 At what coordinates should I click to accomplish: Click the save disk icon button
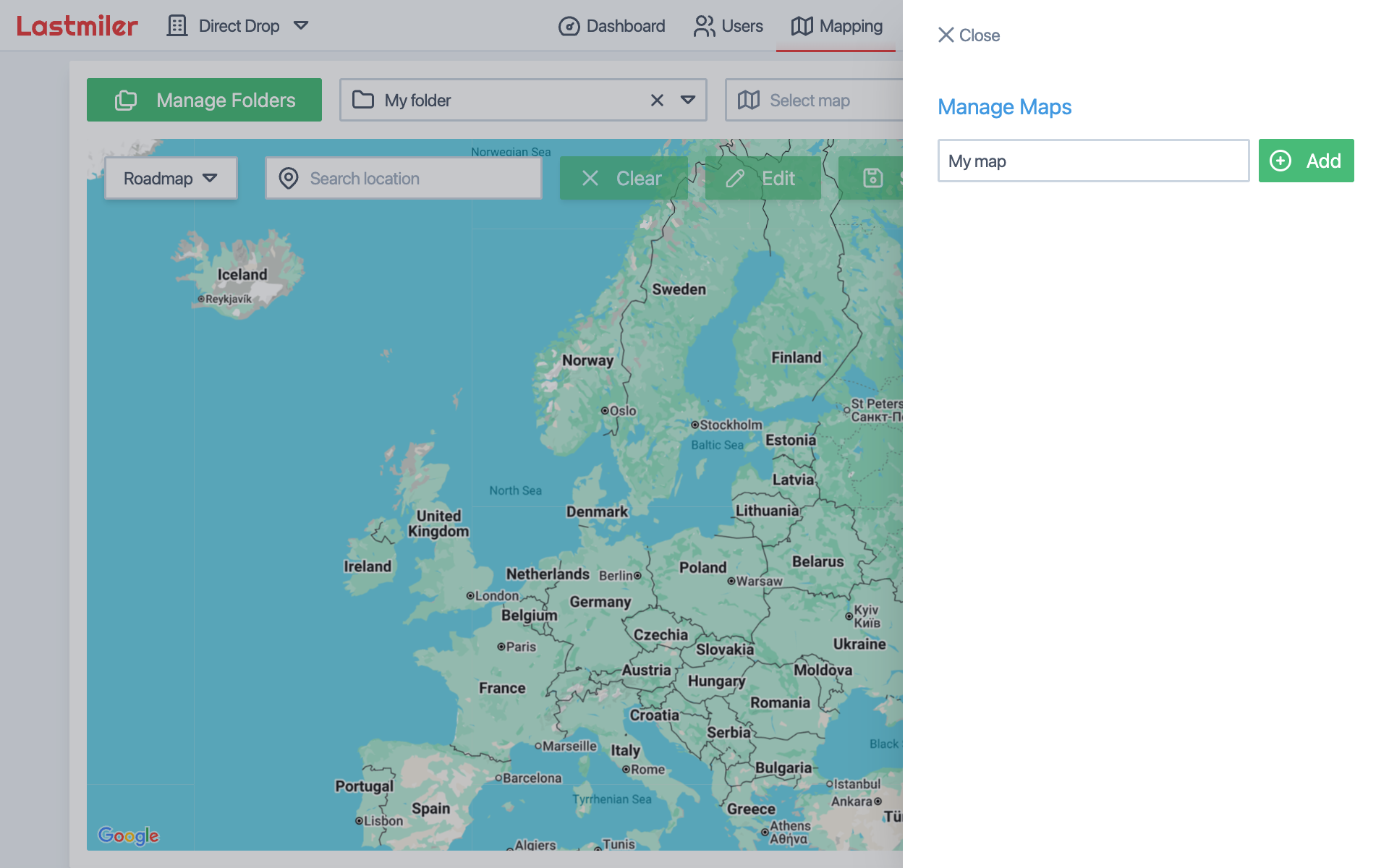872,178
